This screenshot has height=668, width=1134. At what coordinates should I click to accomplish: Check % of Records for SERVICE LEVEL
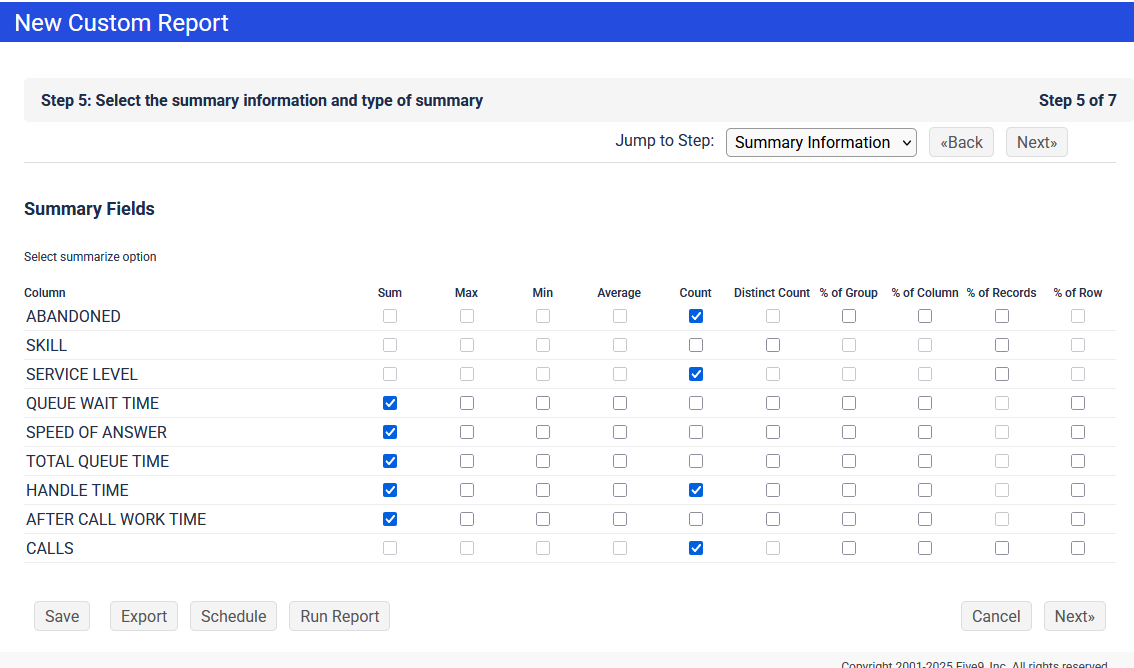click(x=1002, y=374)
